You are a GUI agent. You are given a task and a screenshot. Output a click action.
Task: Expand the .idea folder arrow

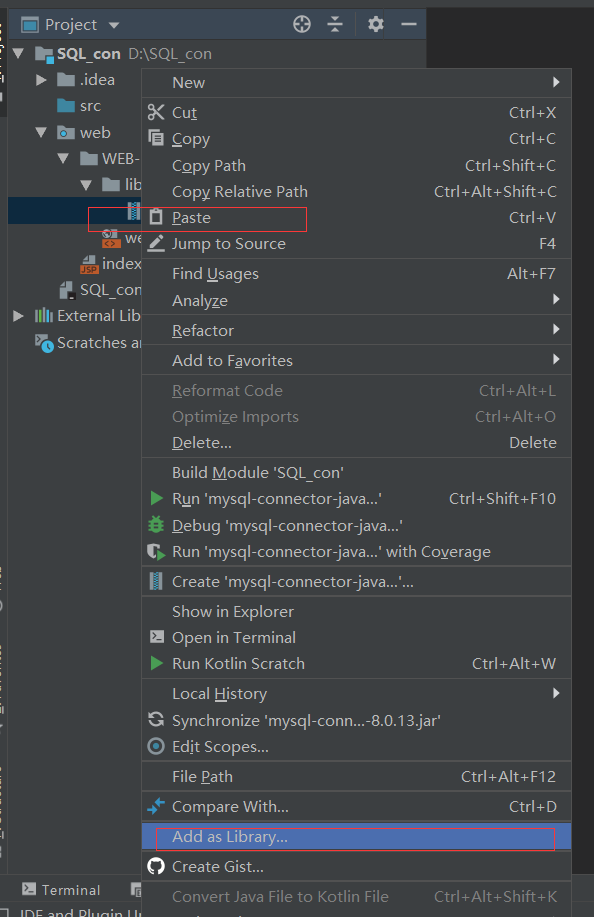click(41, 80)
